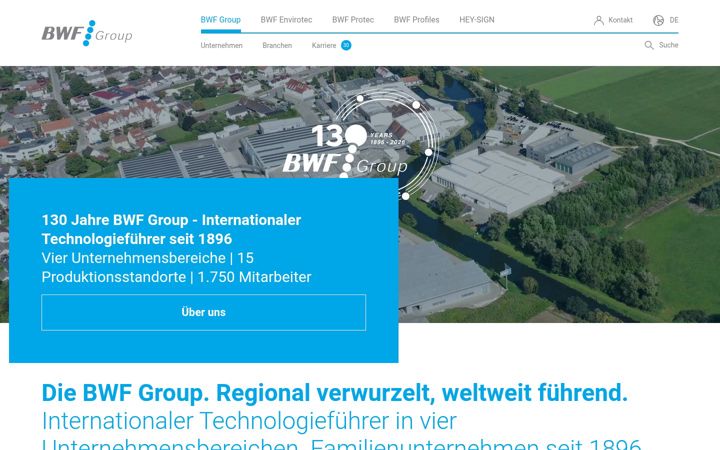Open the BWF Group tab
The image size is (720, 450).
click(x=220, y=20)
